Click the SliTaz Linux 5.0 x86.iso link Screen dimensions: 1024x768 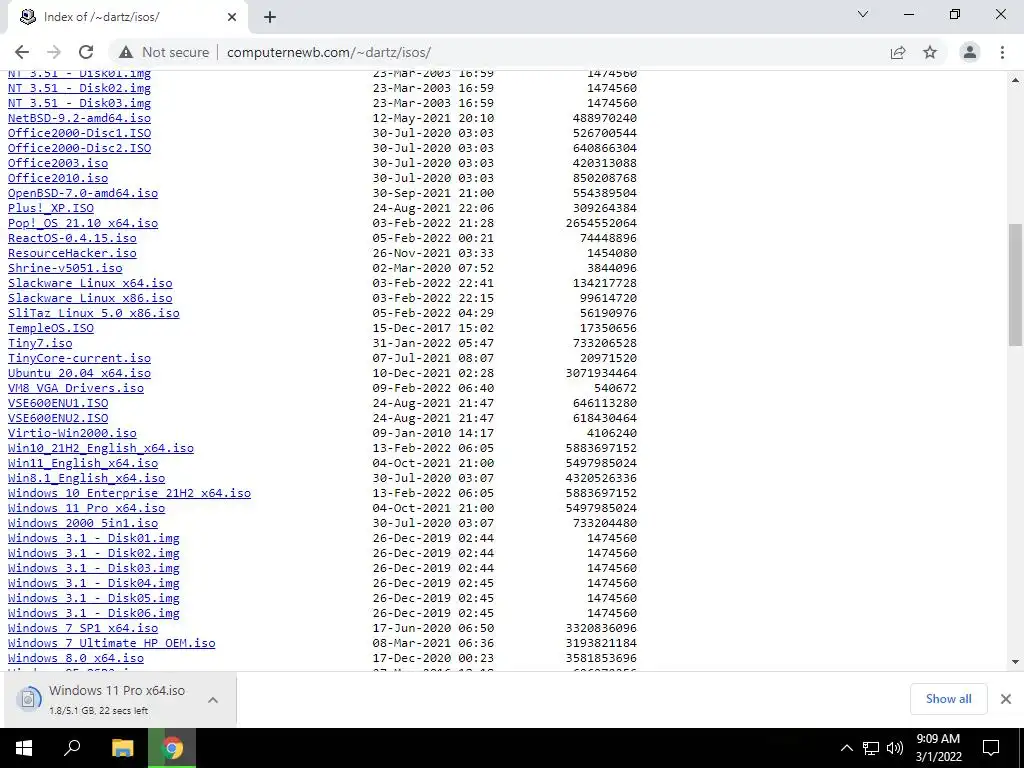93,313
